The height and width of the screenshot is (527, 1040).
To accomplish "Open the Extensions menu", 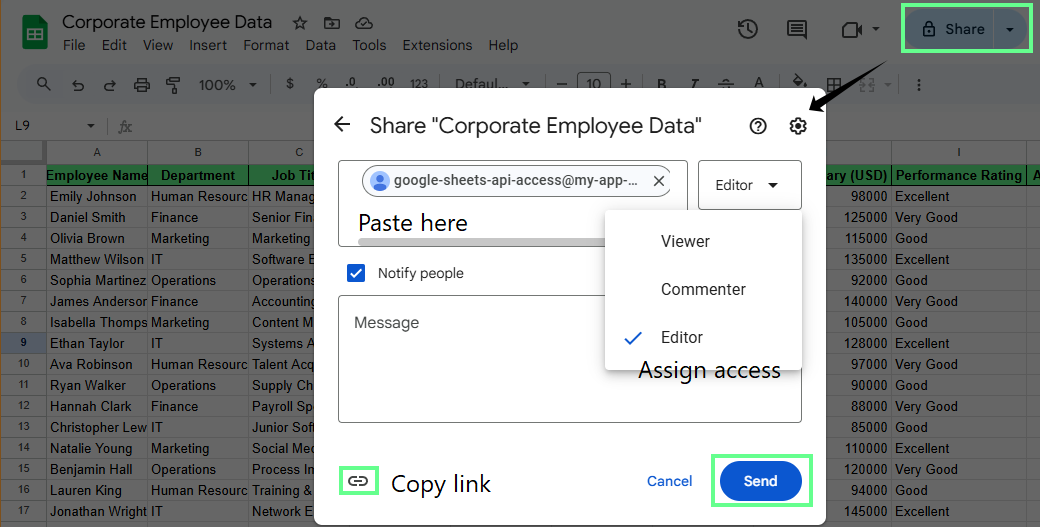I will tap(437, 45).
